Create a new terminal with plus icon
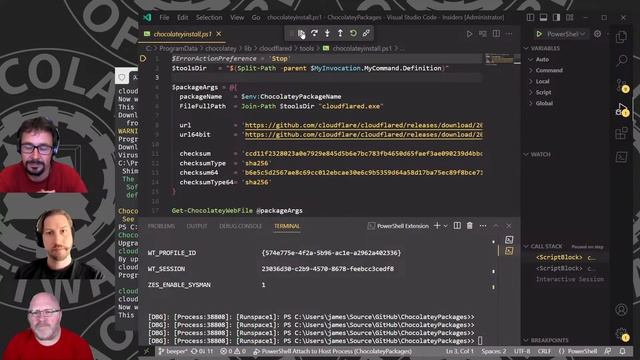 437,226
